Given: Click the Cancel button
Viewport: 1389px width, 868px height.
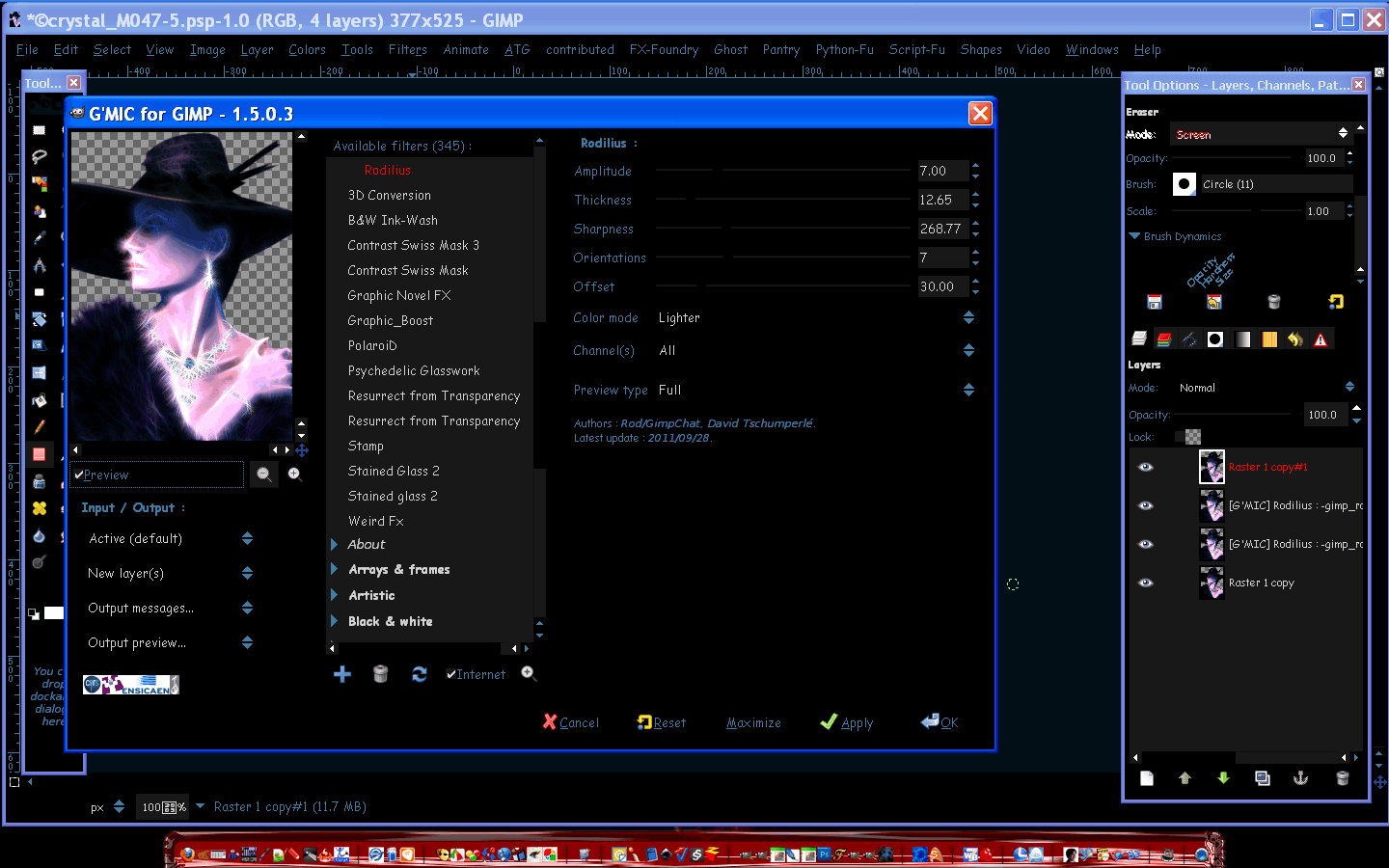Looking at the screenshot, I should click(x=570, y=722).
